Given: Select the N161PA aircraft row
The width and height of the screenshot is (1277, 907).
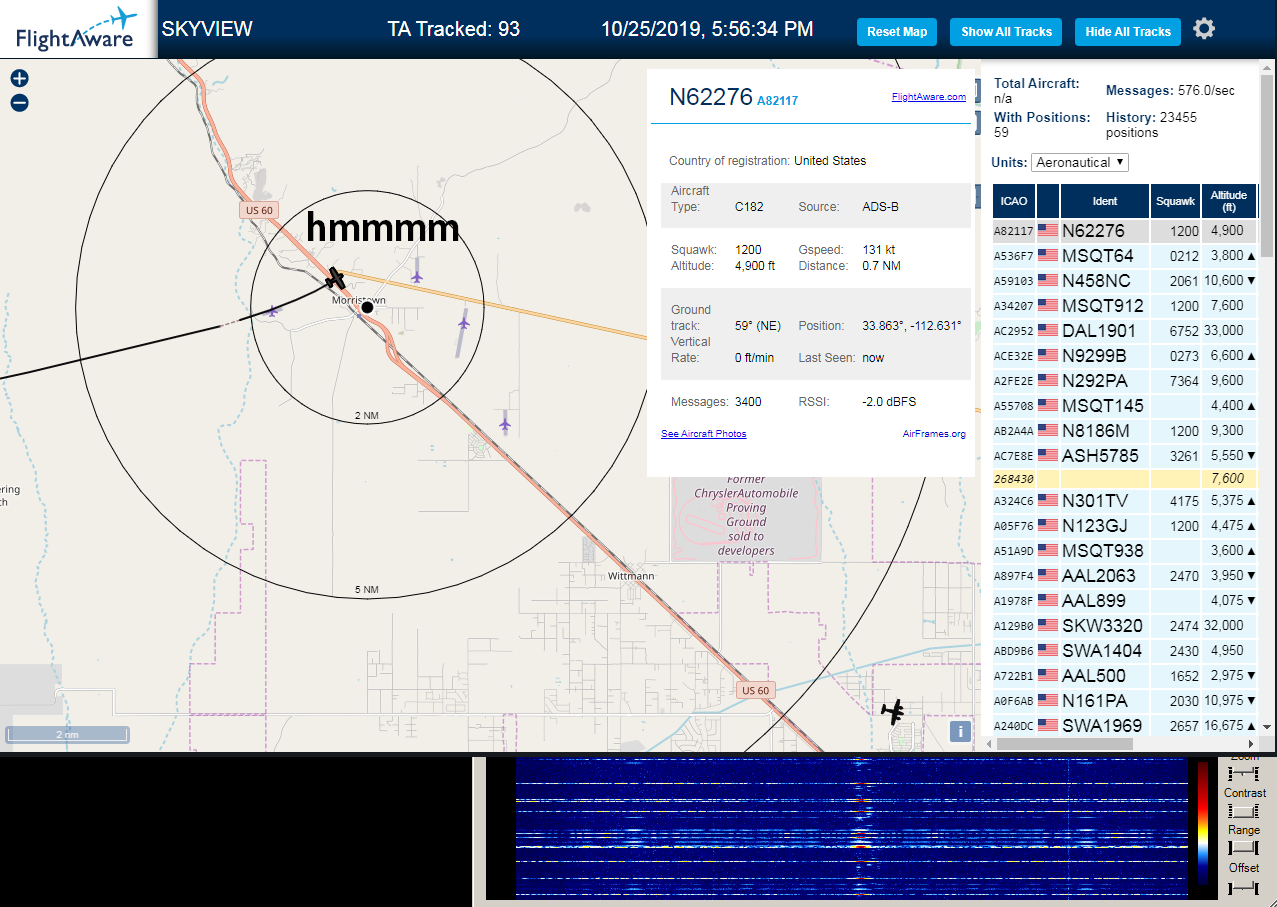Looking at the screenshot, I should (x=1125, y=701).
